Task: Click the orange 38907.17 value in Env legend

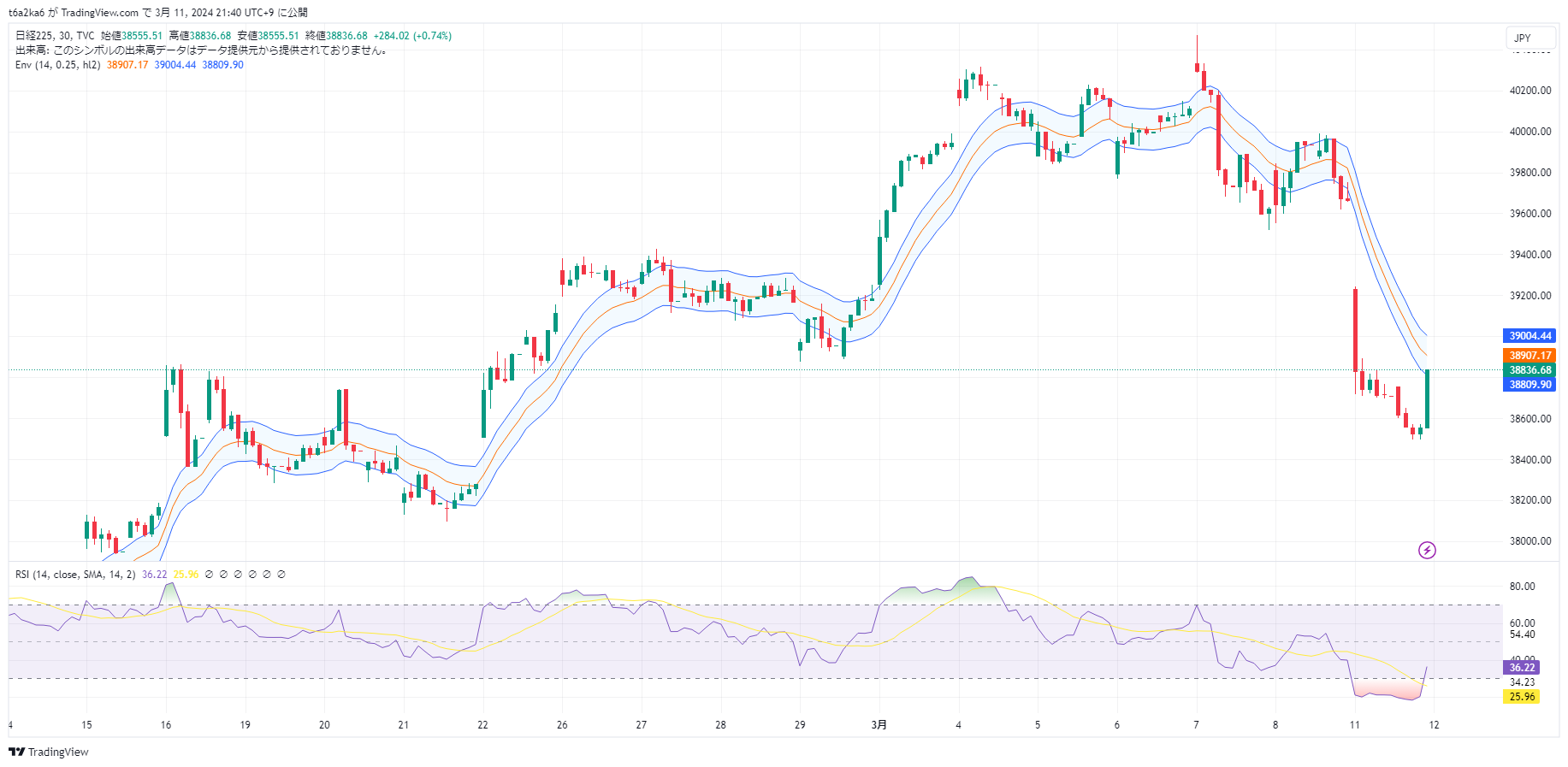Action: click(127, 65)
